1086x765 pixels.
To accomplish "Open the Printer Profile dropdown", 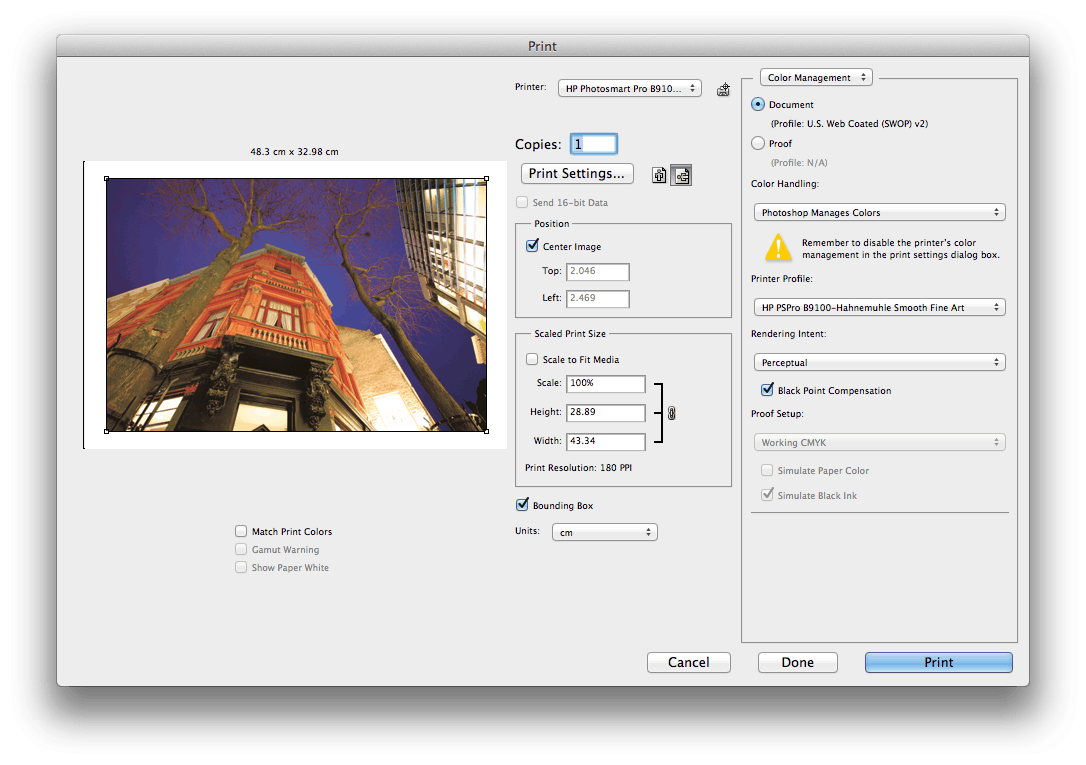I will [x=880, y=307].
